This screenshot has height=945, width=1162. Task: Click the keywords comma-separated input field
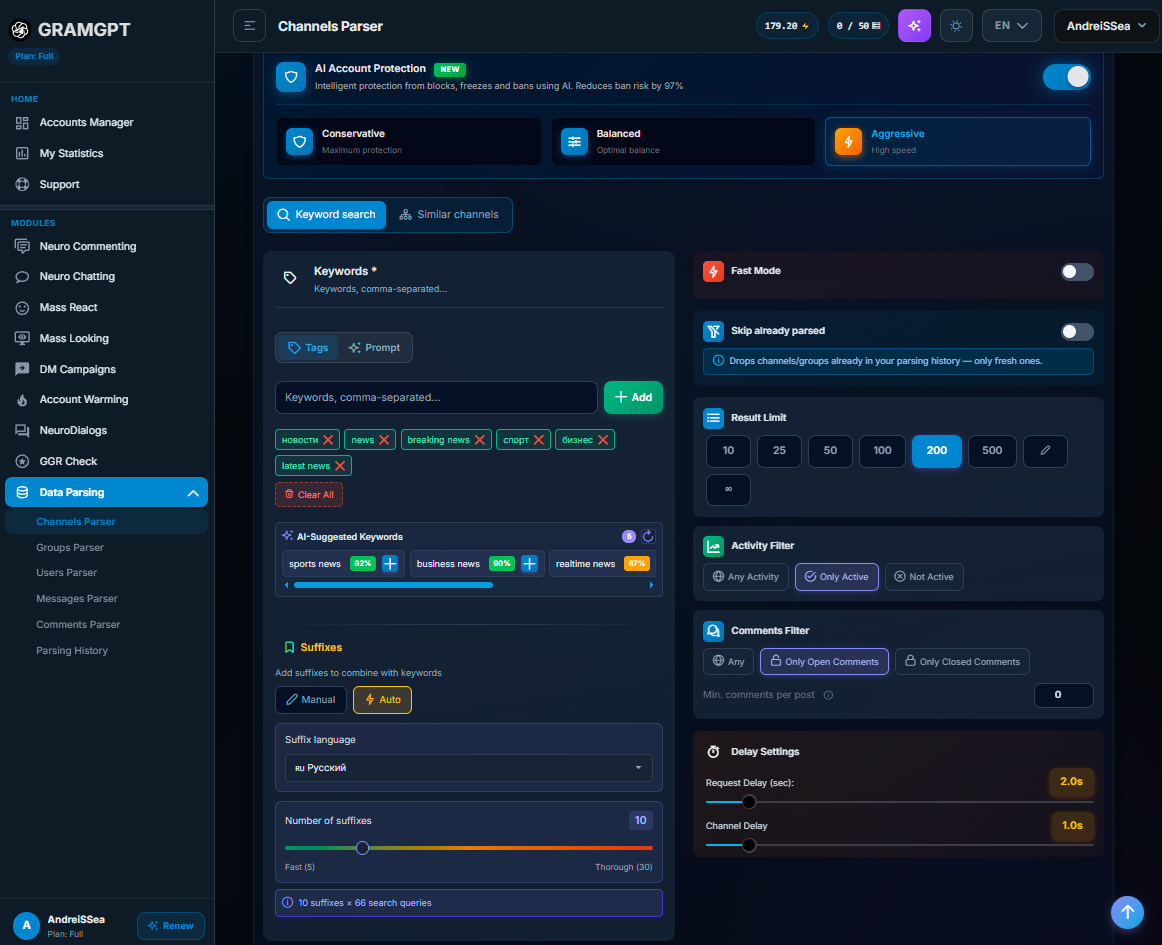(436, 397)
